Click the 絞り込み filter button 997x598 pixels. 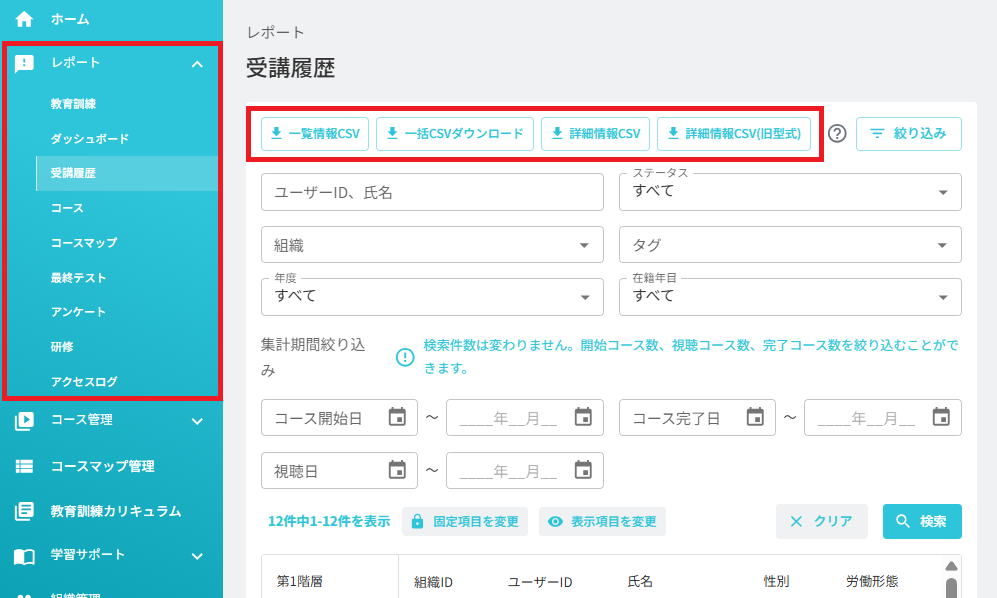pos(909,134)
